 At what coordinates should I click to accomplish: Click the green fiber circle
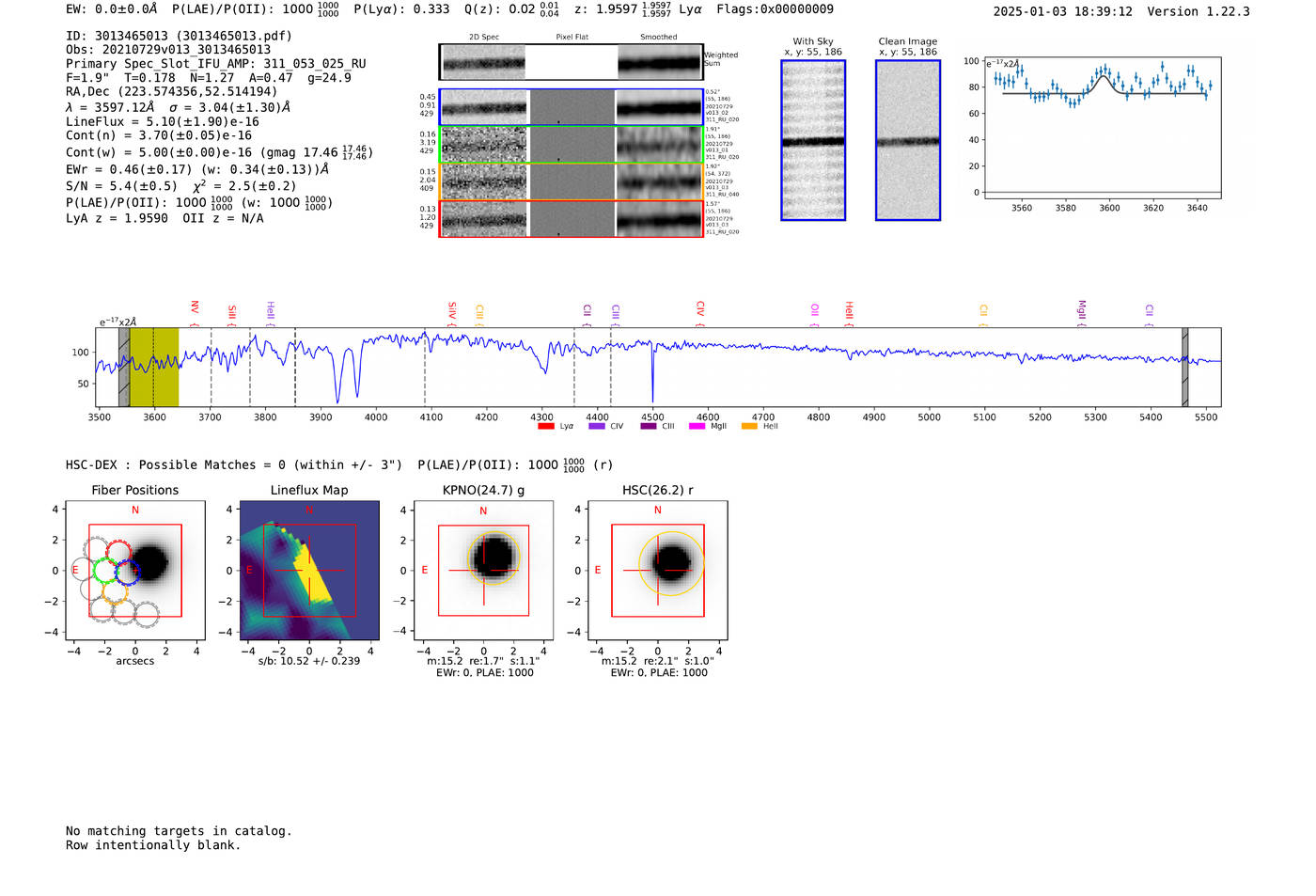(x=106, y=571)
